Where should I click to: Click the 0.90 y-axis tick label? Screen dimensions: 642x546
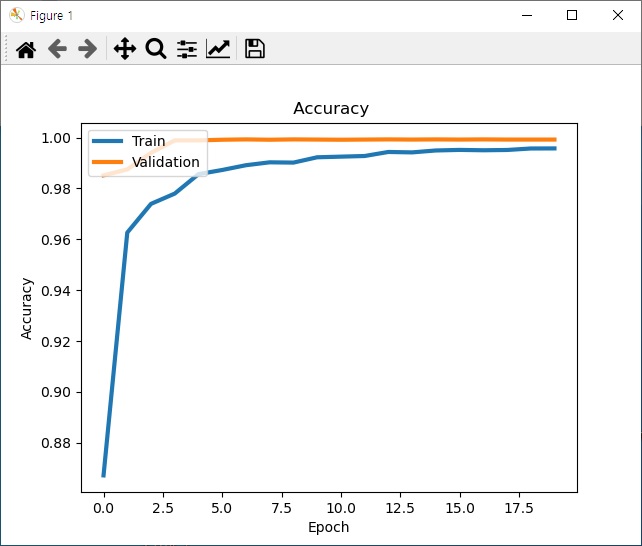(x=56, y=393)
